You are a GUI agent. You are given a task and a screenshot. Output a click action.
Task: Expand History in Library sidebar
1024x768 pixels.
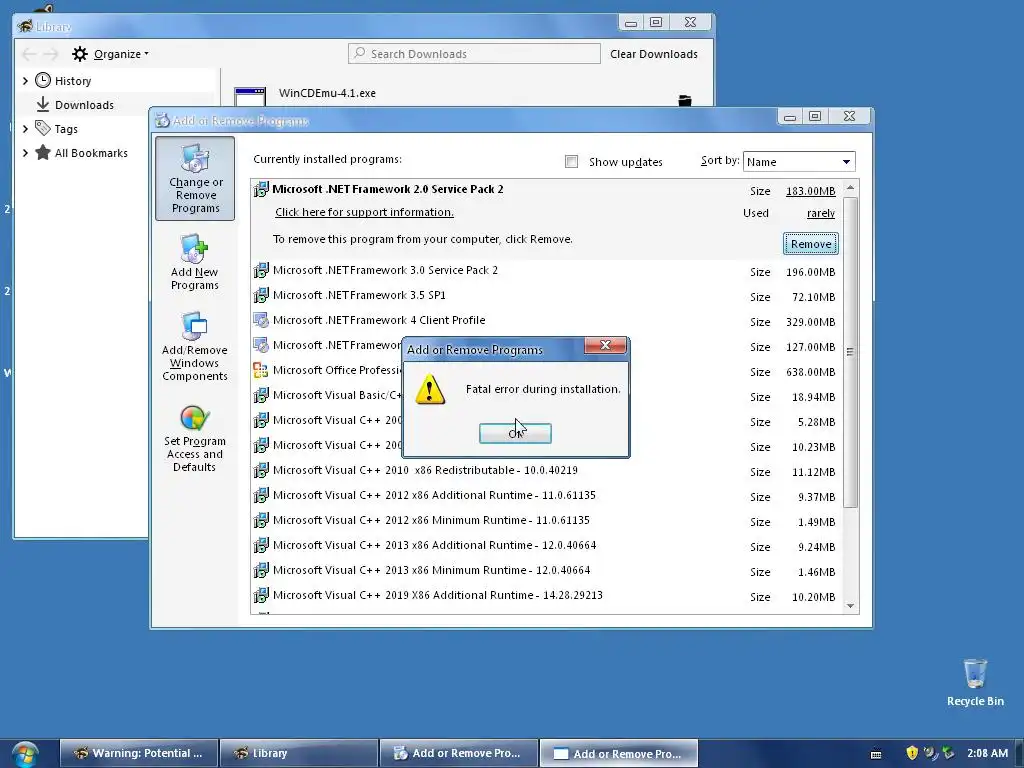point(25,81)
